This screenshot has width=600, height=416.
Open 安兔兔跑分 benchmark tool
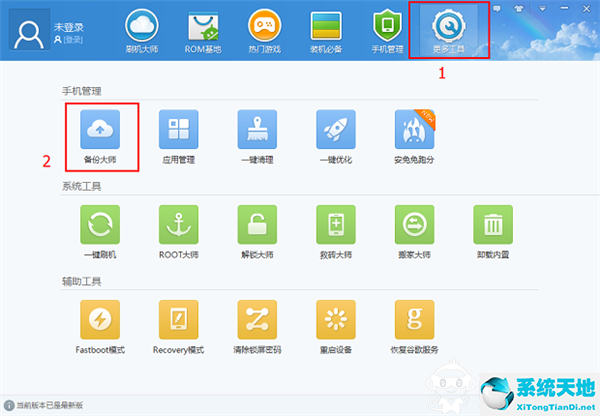[414, 137]
